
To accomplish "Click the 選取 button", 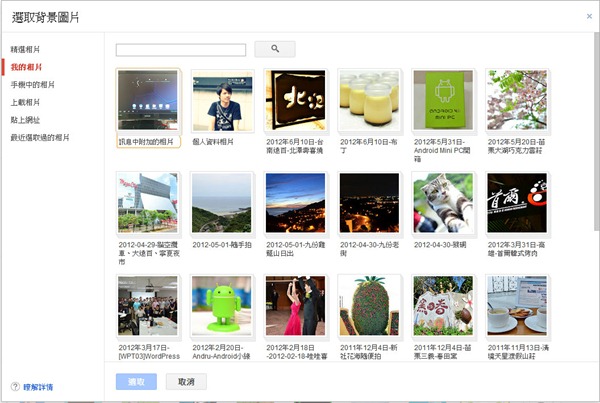I will (x=136, y=382).
